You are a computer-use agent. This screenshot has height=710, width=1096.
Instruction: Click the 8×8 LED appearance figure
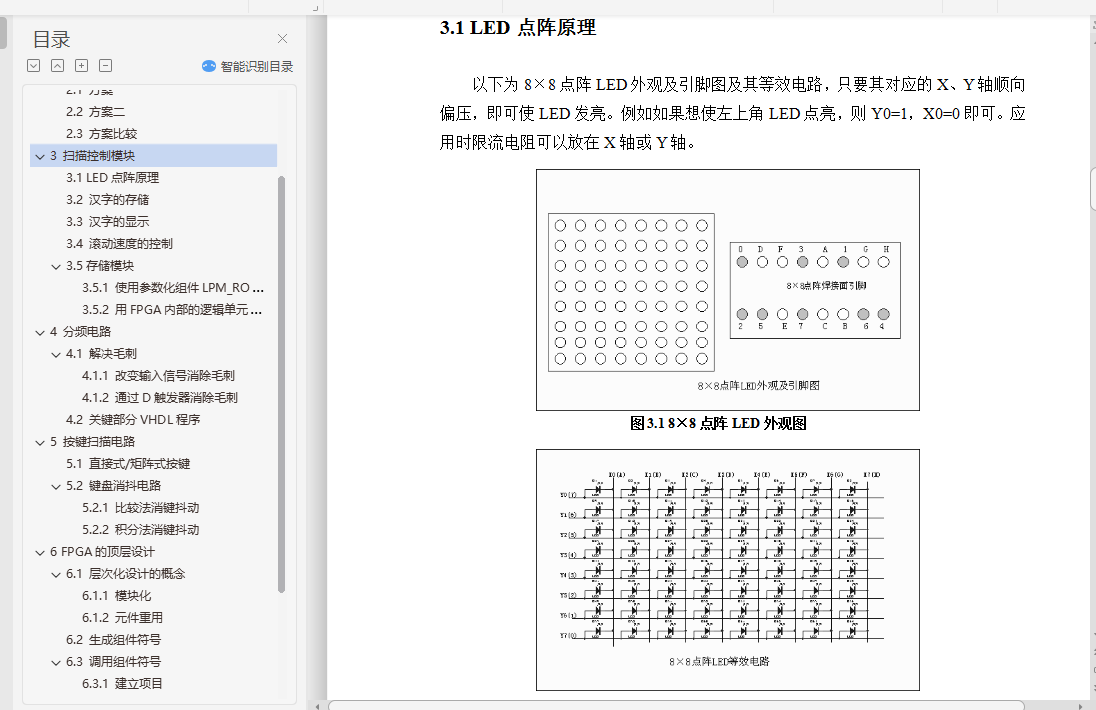pos(728,290)
